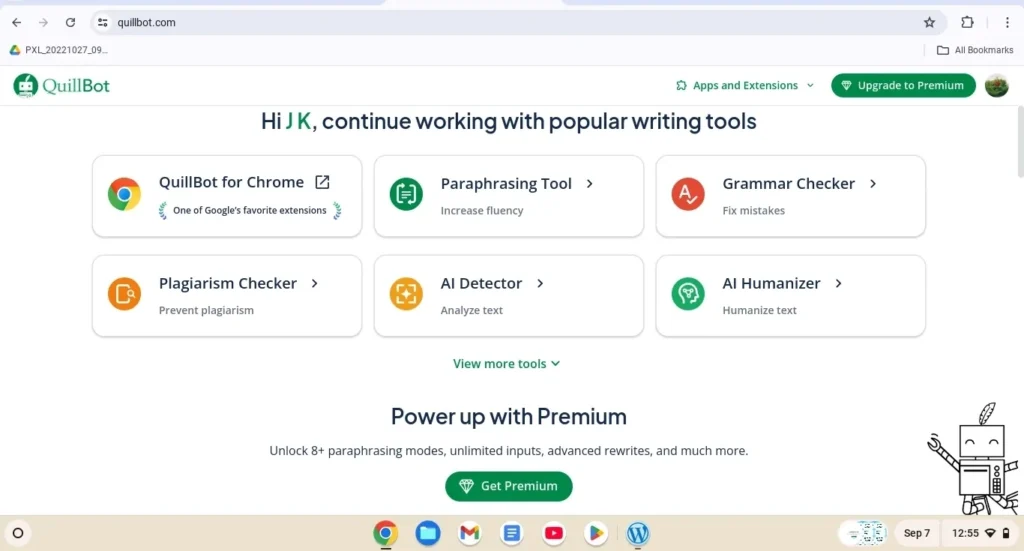Click the Plagiarism Checker icon
Viewport: 1024px width, 551px height.
click(124, 294)
